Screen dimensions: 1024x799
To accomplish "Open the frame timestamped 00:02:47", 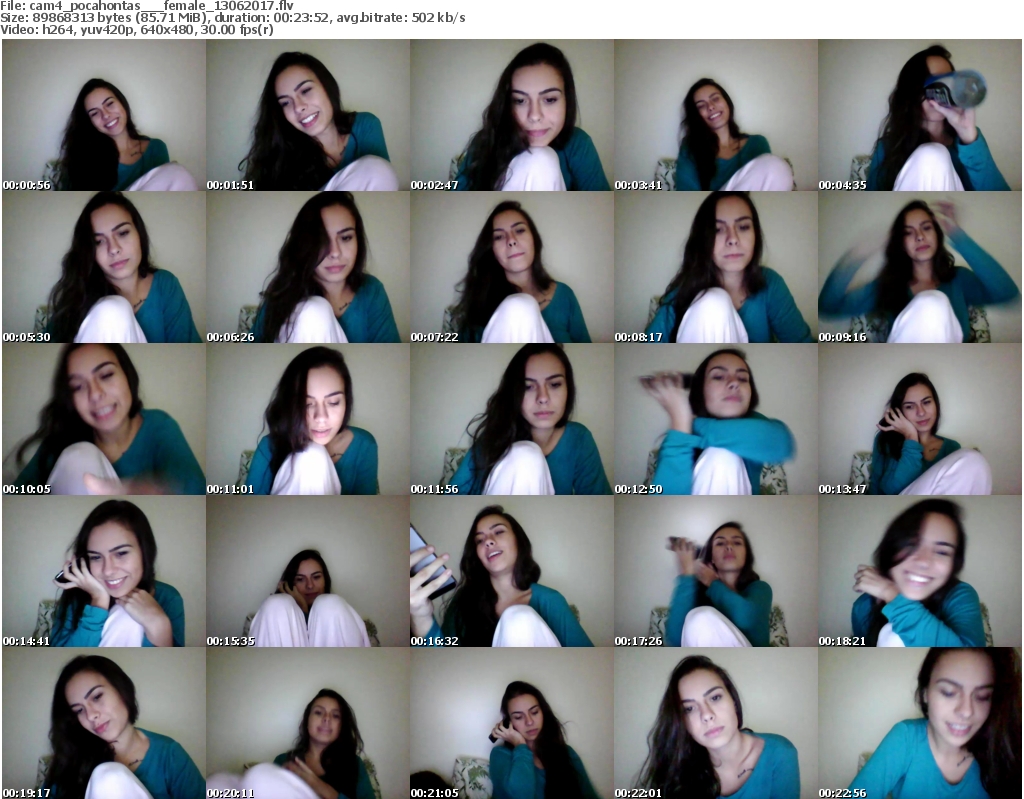I will [x=511, y=115].
